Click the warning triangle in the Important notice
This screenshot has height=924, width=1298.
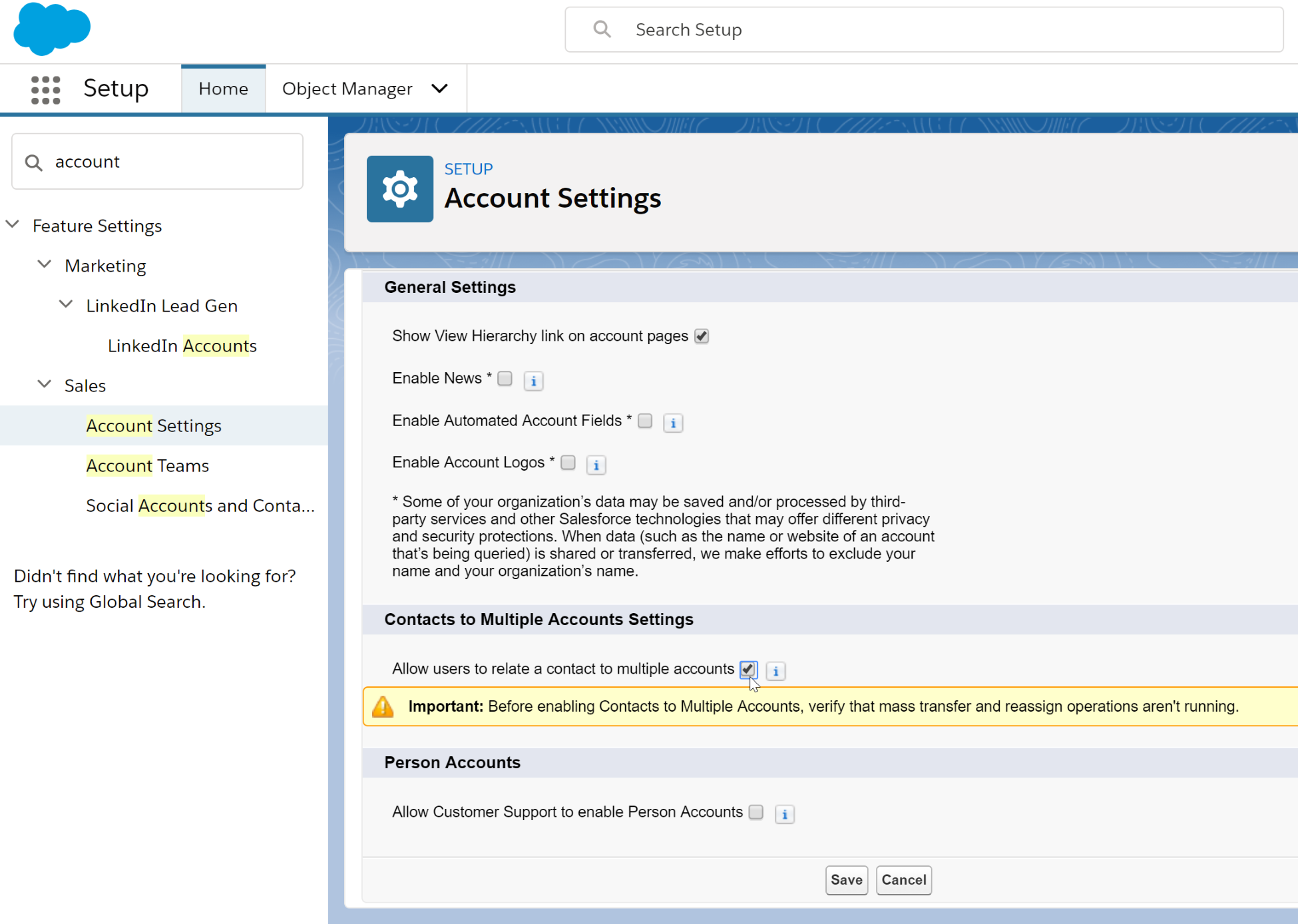(x=383, y=706)
